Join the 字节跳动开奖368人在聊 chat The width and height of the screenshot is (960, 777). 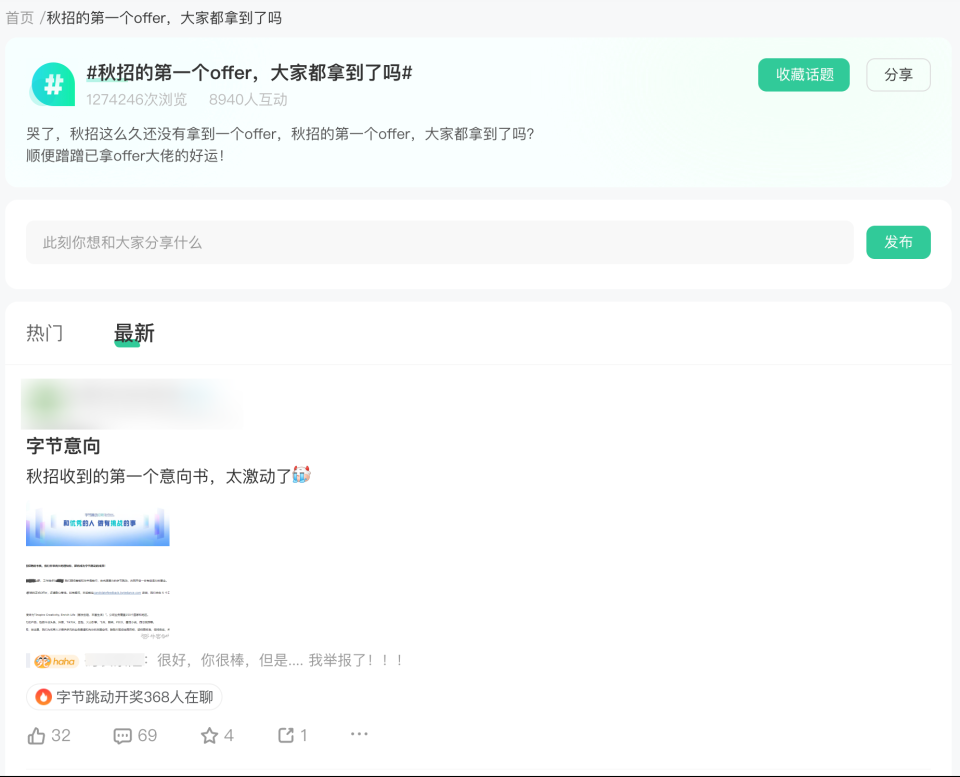[123, 695]
